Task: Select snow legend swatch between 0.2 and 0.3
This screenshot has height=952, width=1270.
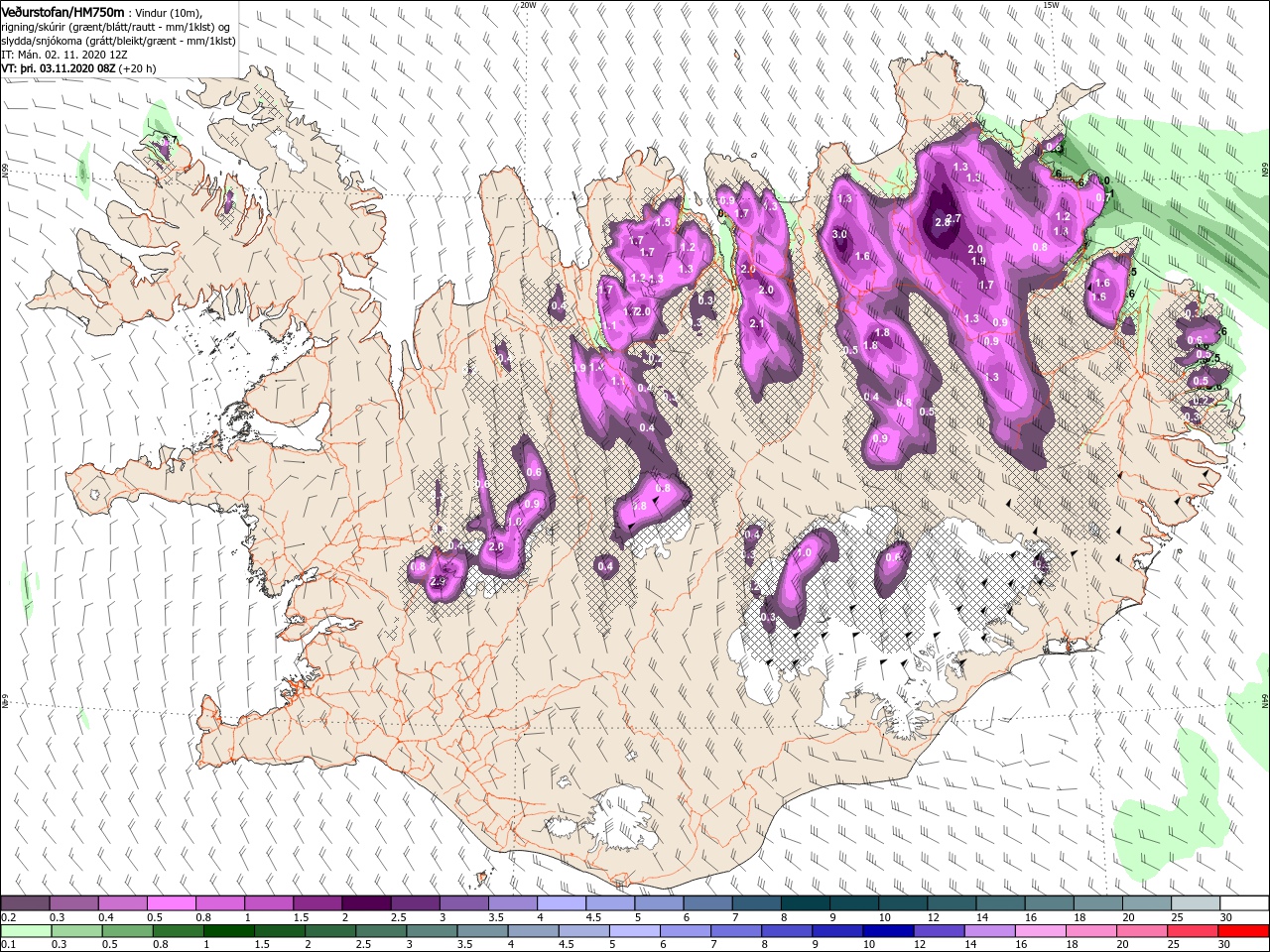Action: [26, 903]
